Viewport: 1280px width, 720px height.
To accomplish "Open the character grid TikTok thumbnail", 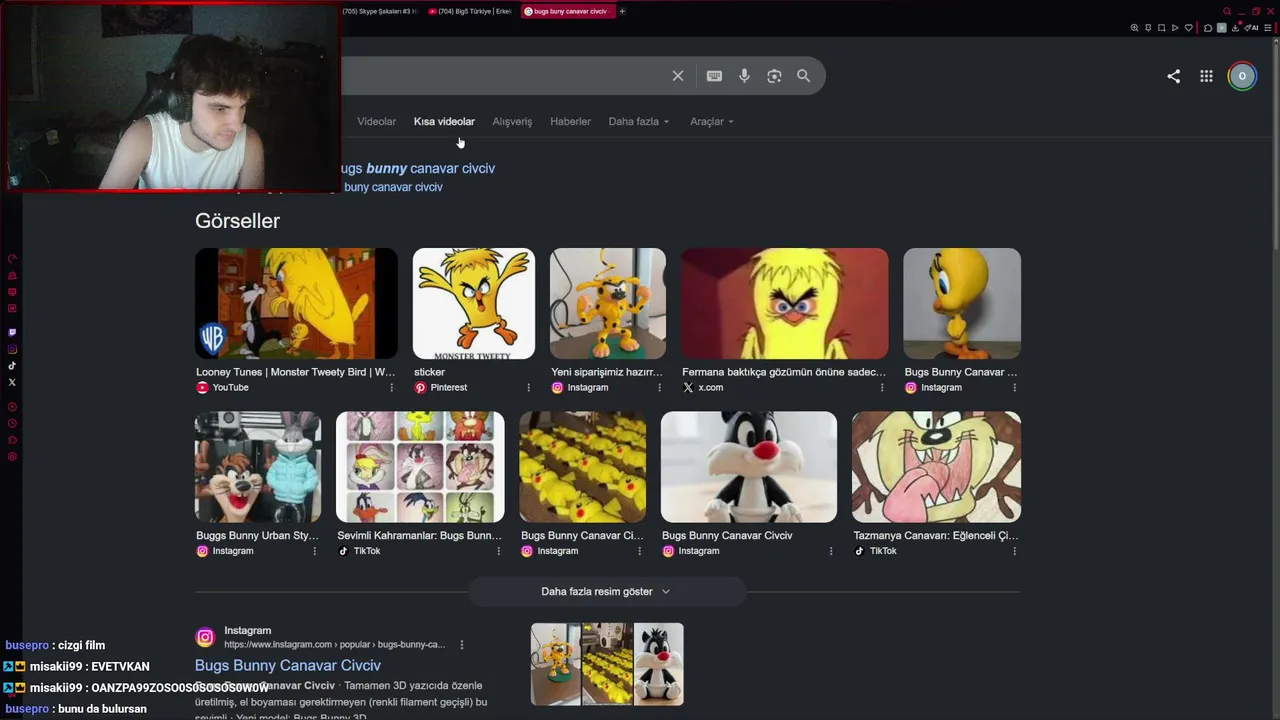I will click(420, 467).
